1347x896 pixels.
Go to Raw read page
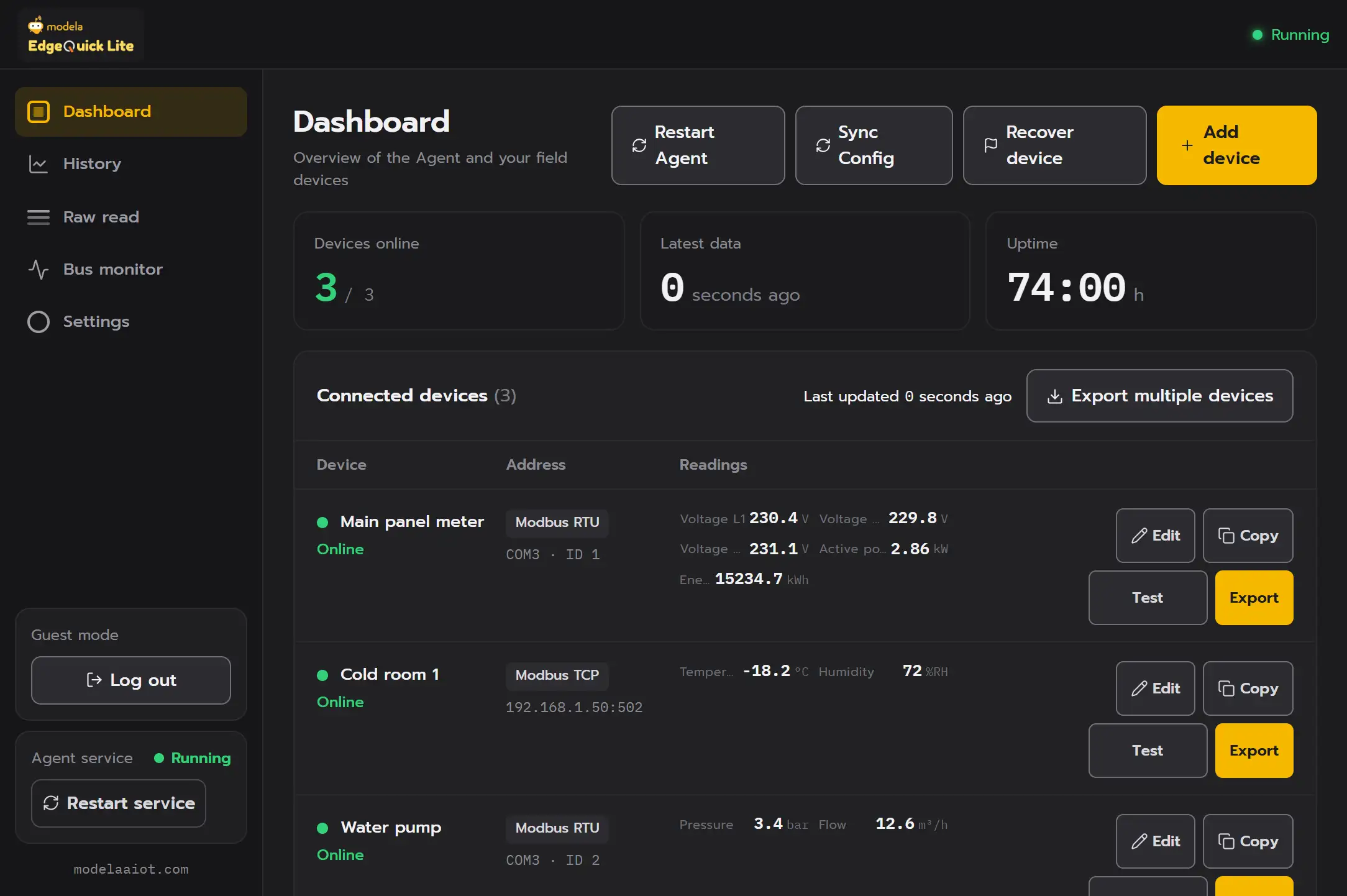click(131, 217)
